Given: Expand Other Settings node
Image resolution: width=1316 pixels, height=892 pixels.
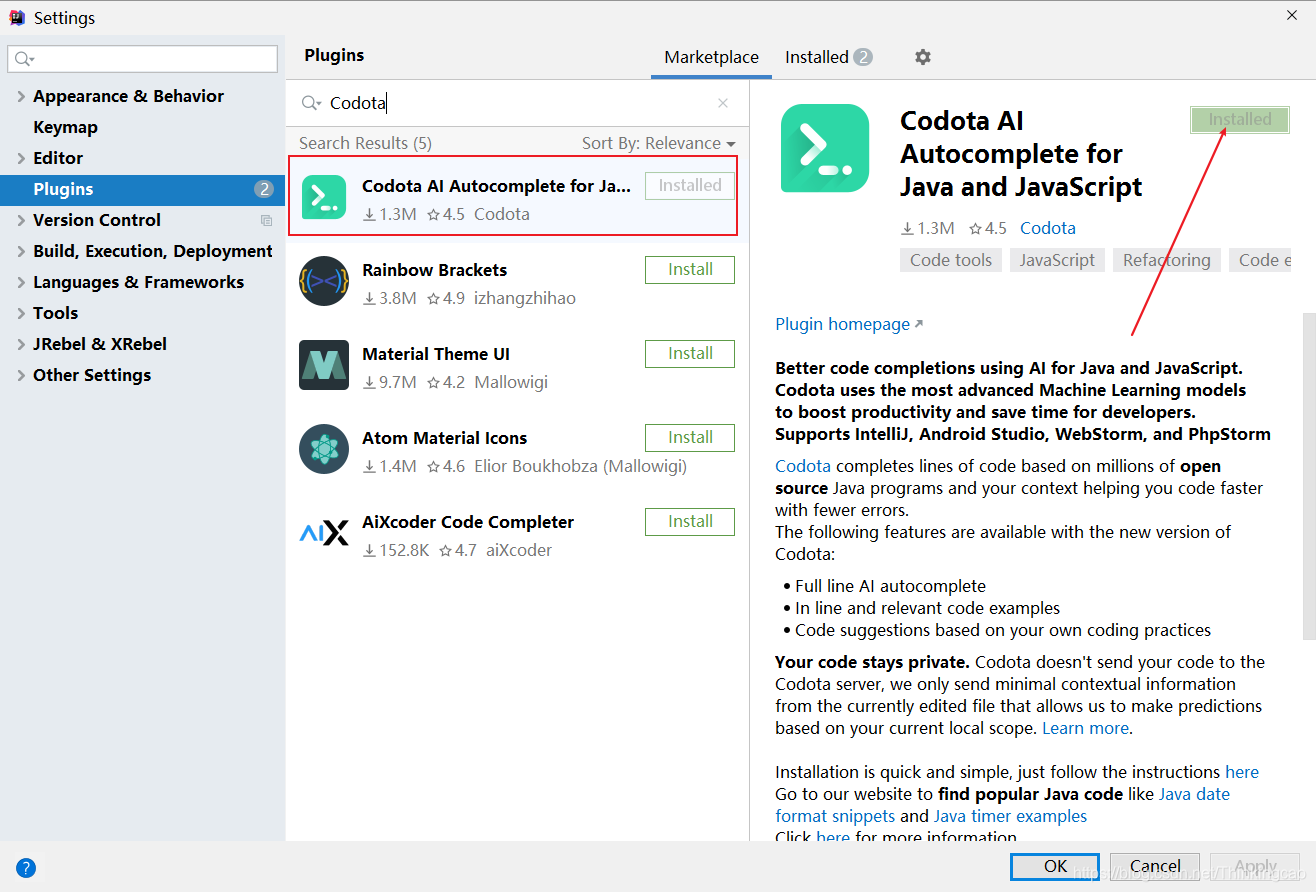Looking at the screenshot, I should pyautogui.click(x=21, y=375).
